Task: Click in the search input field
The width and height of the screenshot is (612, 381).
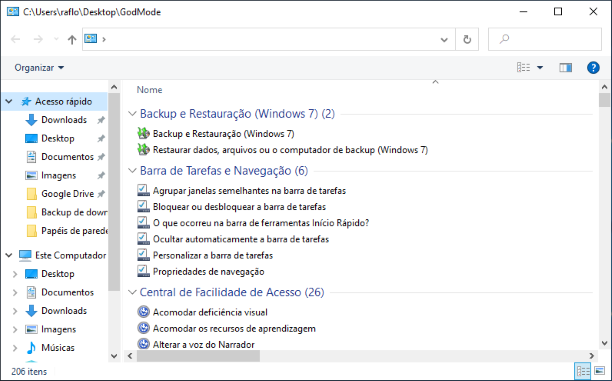Action: pyautogui.click(x=545, y=39)
